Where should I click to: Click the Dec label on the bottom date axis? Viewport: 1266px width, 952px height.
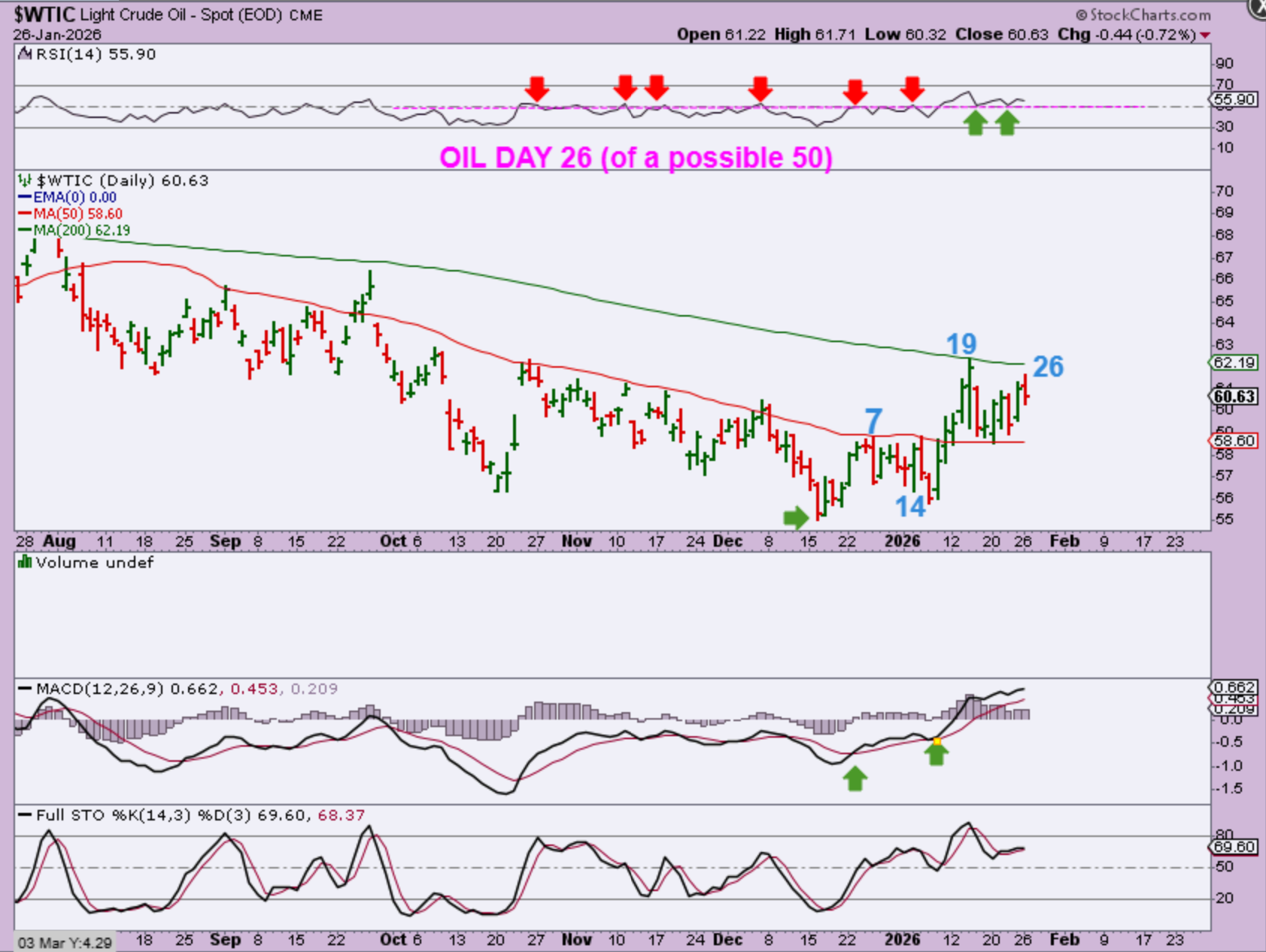pyautogui.click(x=727, y=940)
